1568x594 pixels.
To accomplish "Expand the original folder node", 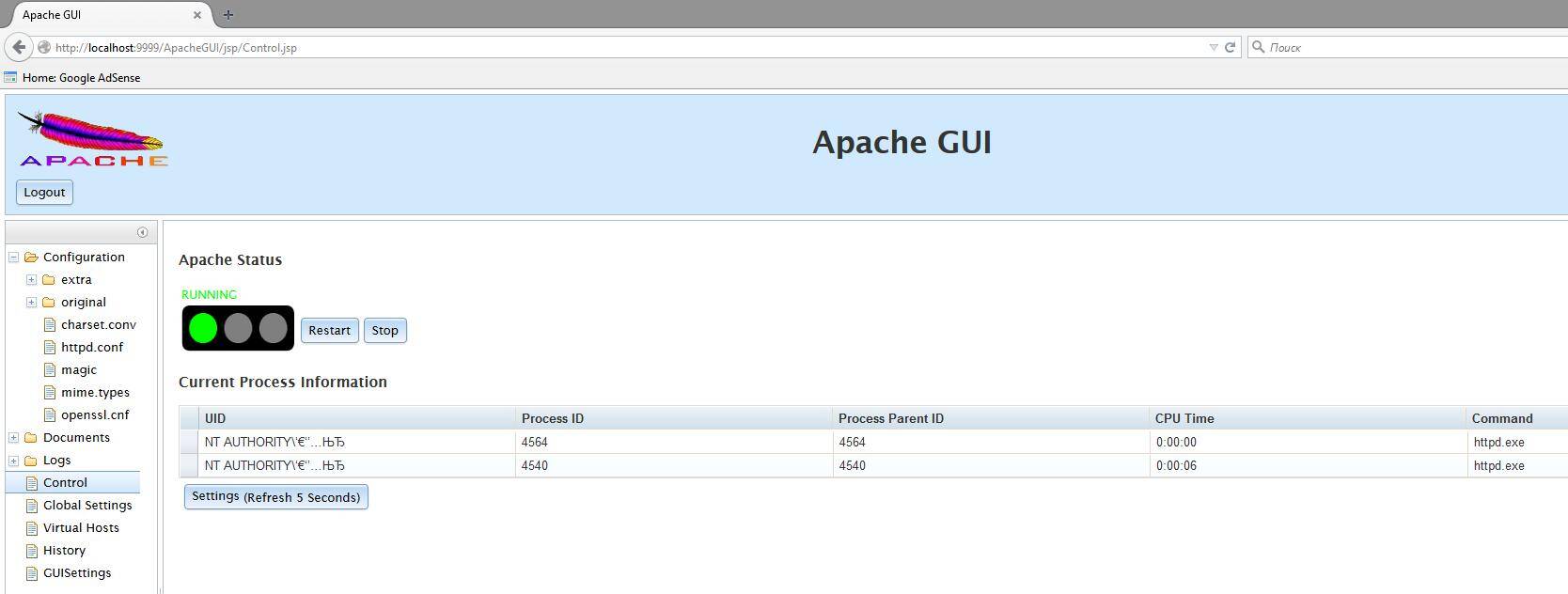I will tap(31, 302).
